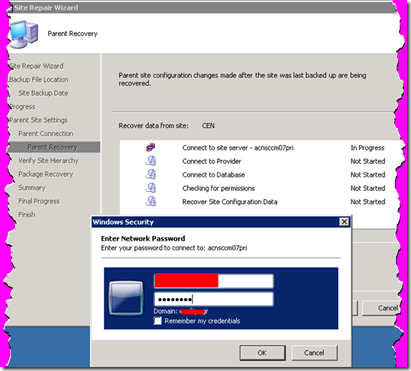Select Package Recovery wizard step

46,174
